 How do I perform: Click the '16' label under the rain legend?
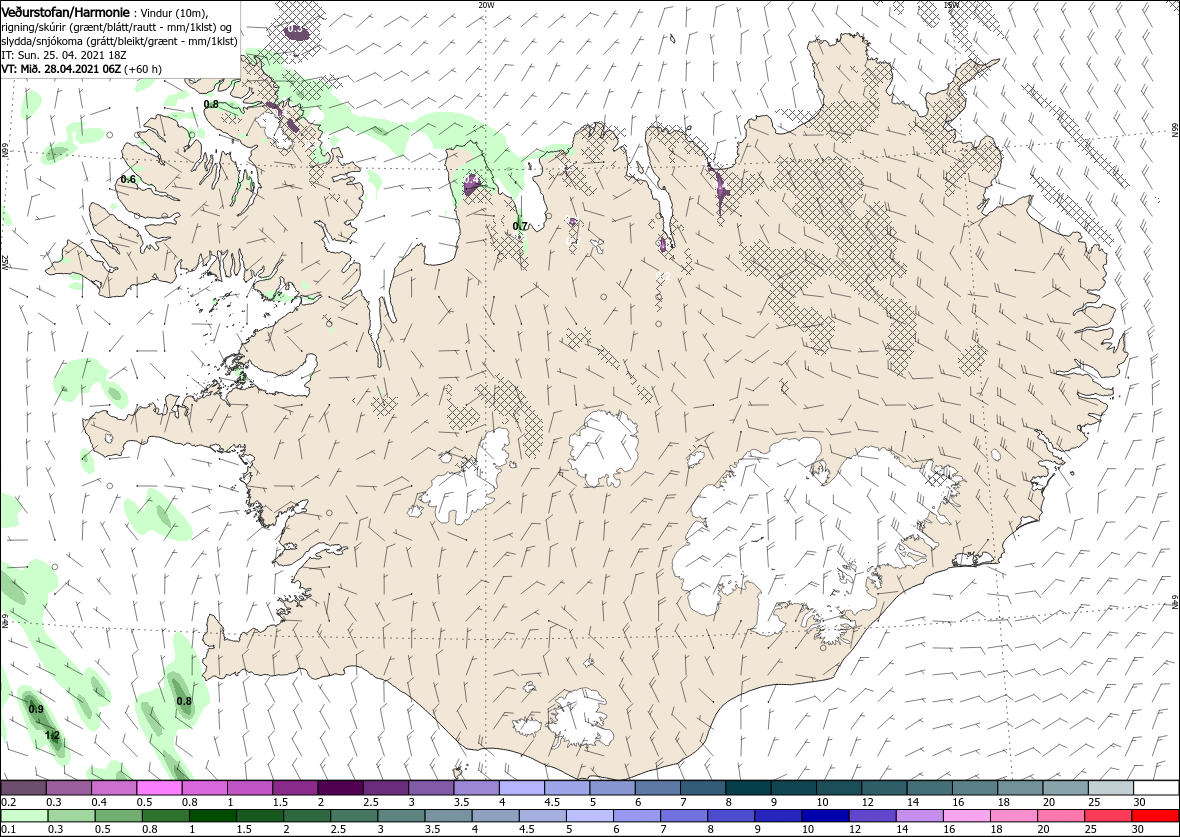(x=951, y=829)
